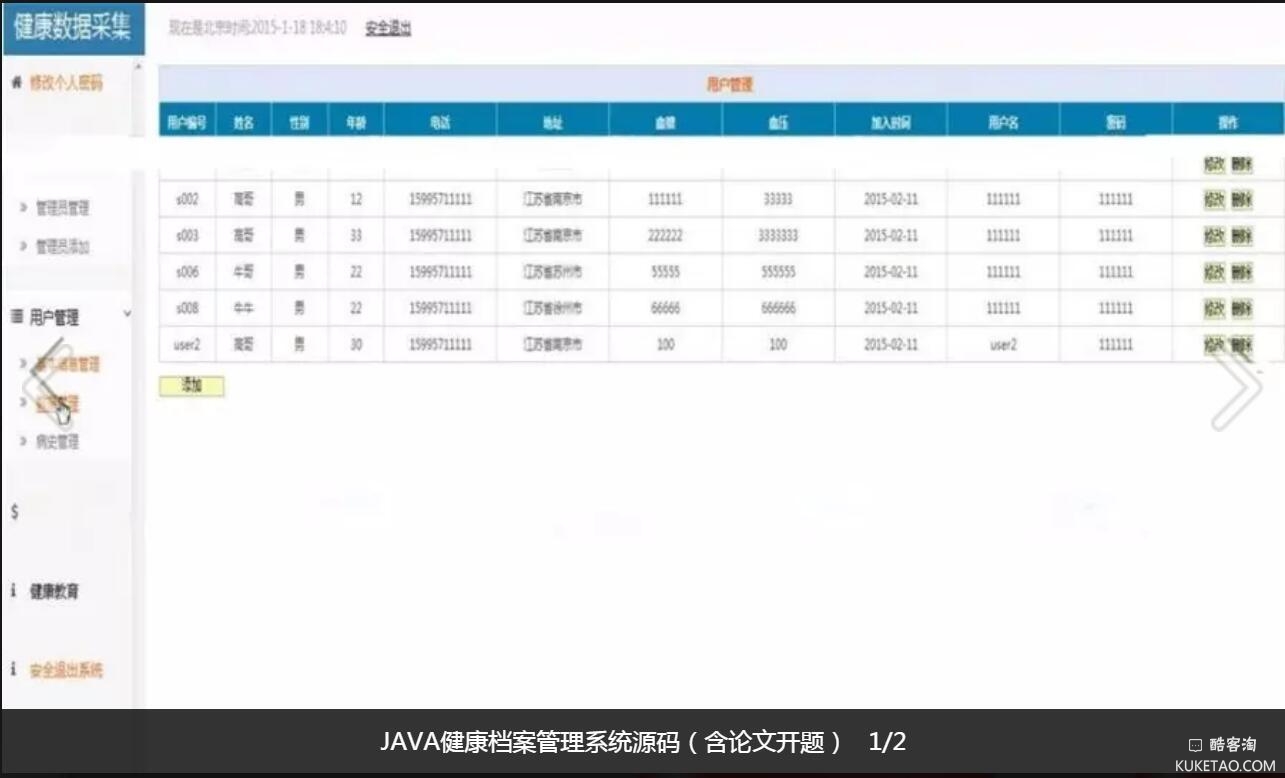
Task: Click the address 江苏省苏州市
Action: (553, 272)
